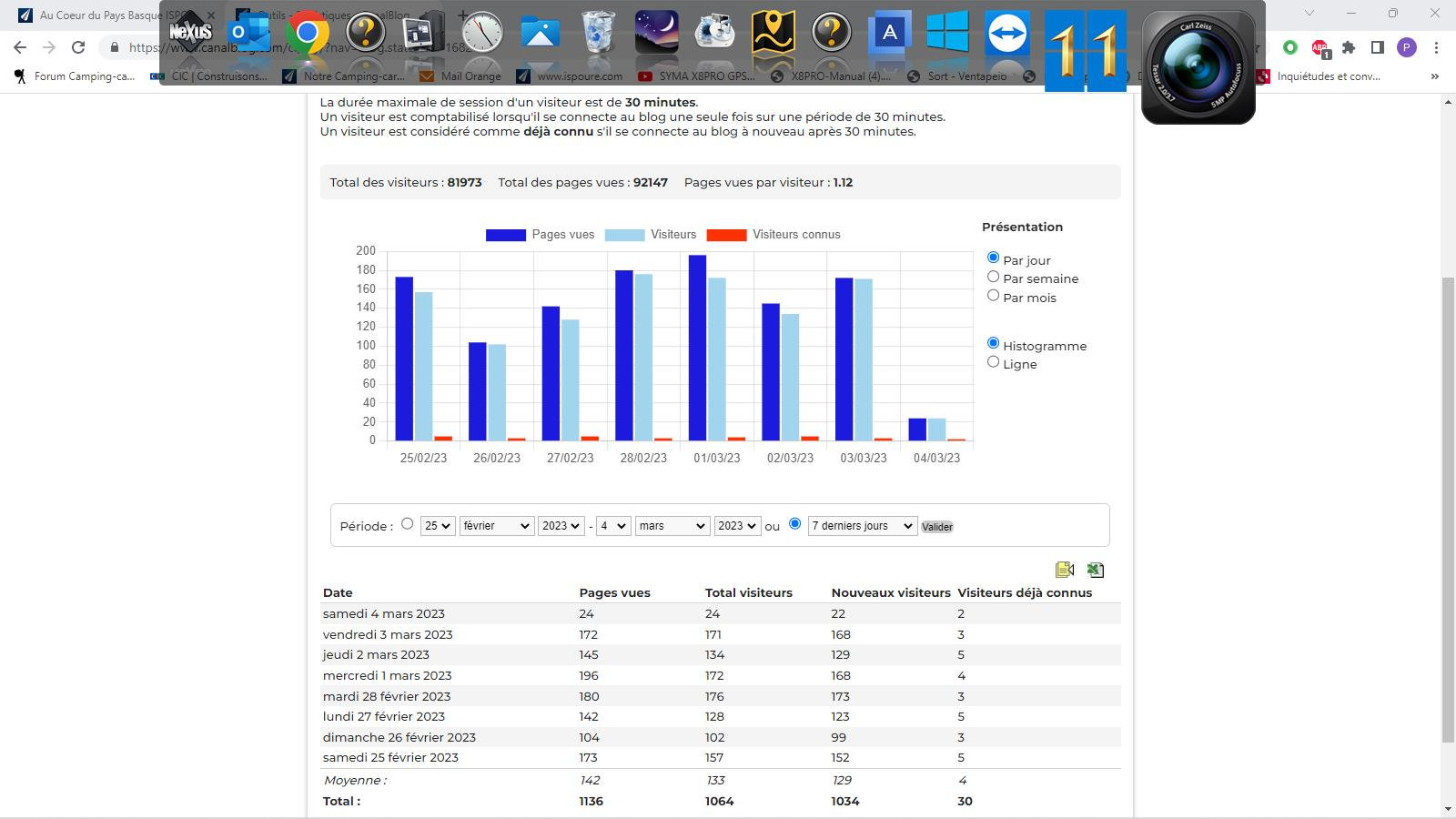Click the green circle extension icon
The height and width of the screenshot is (819, 1456).
[x=1290, y=47]
